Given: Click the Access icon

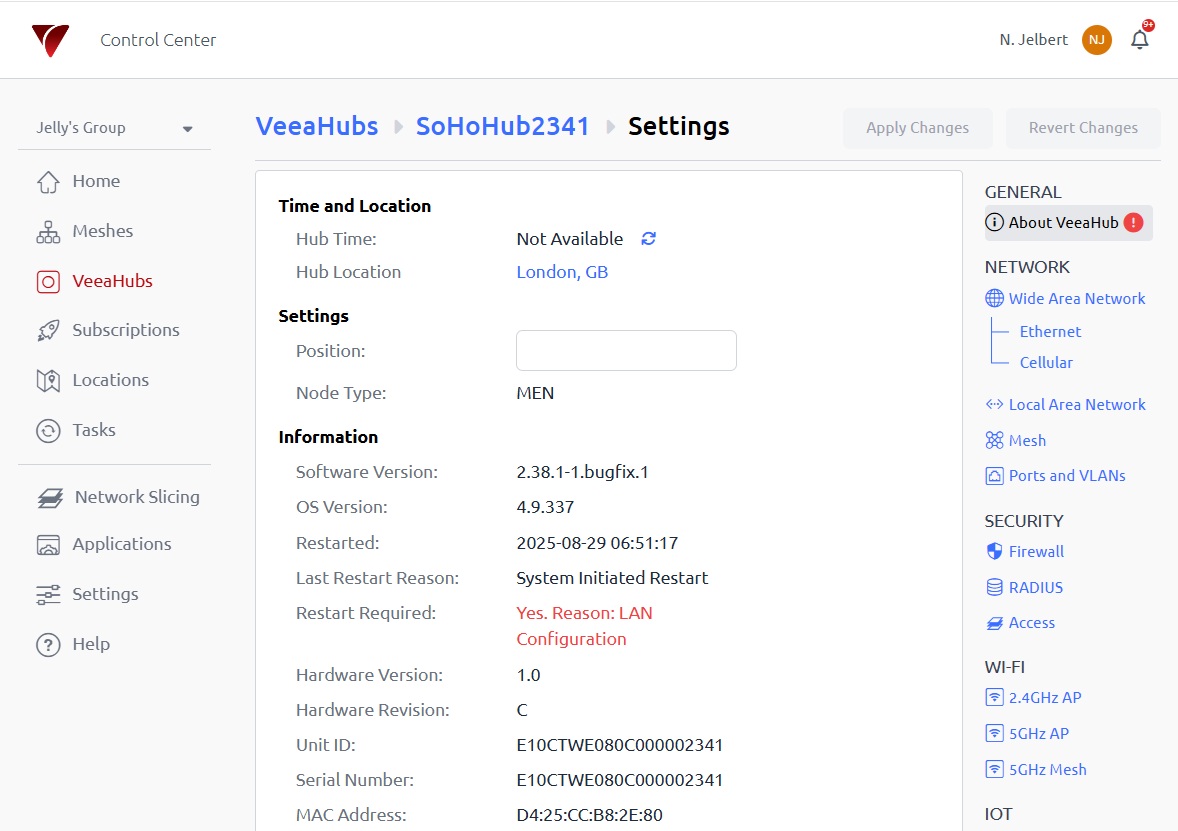Looking at the screenshot, I should click(994, 623).
